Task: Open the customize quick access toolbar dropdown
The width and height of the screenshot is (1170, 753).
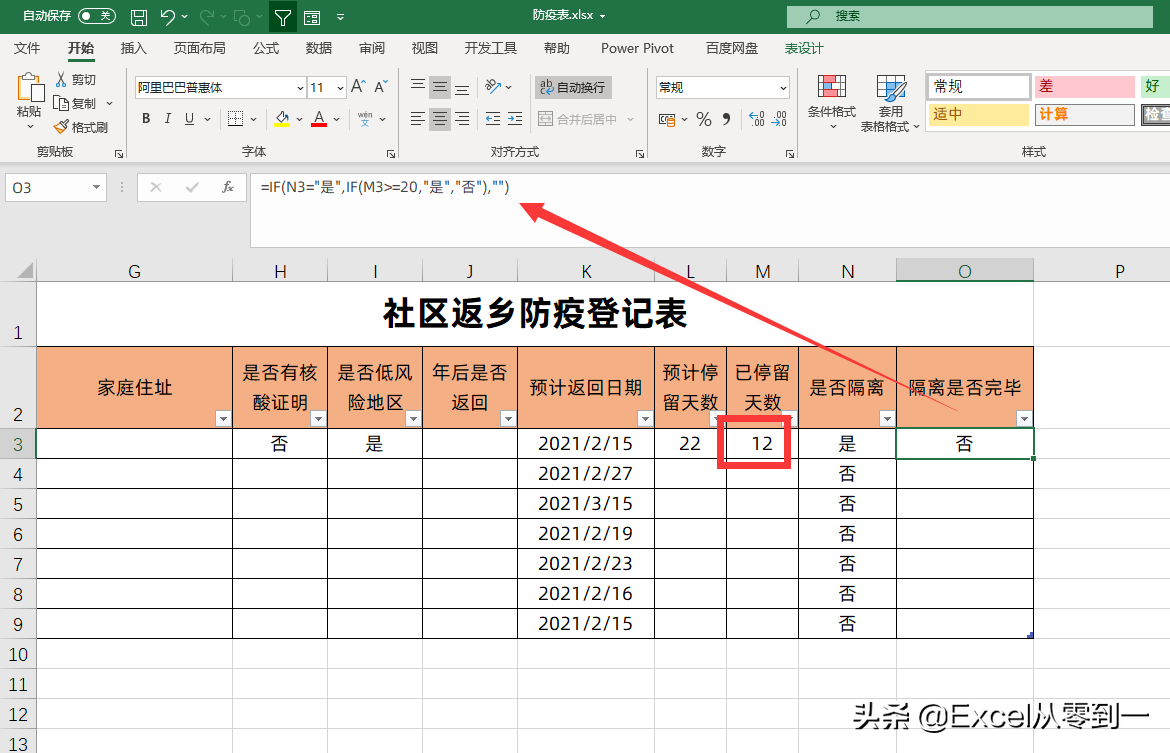Action: (x=340, y=16)
